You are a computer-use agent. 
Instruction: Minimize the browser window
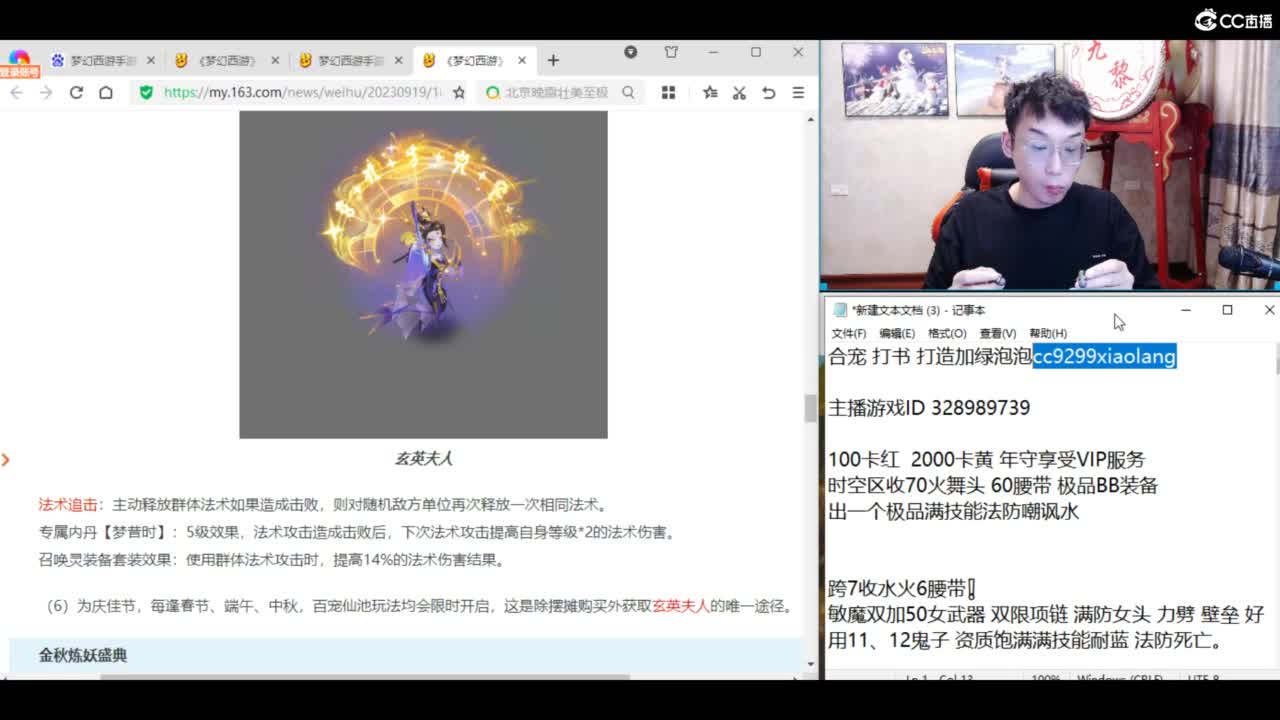713,52
